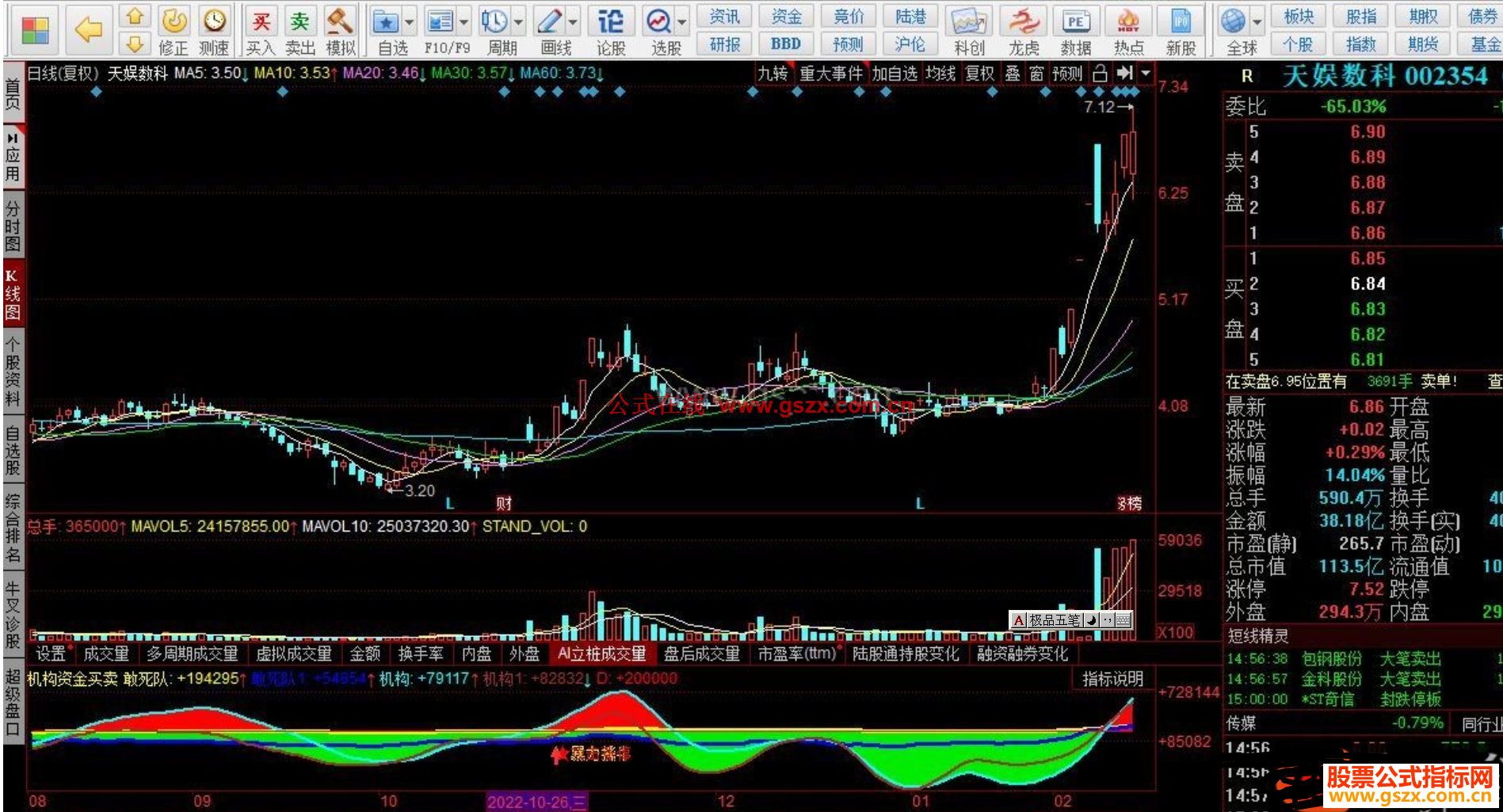Click the jump-to-latest arrow icon on chart toolbar
Screen dimensions: 1503x812
[x=1125, y=74]
